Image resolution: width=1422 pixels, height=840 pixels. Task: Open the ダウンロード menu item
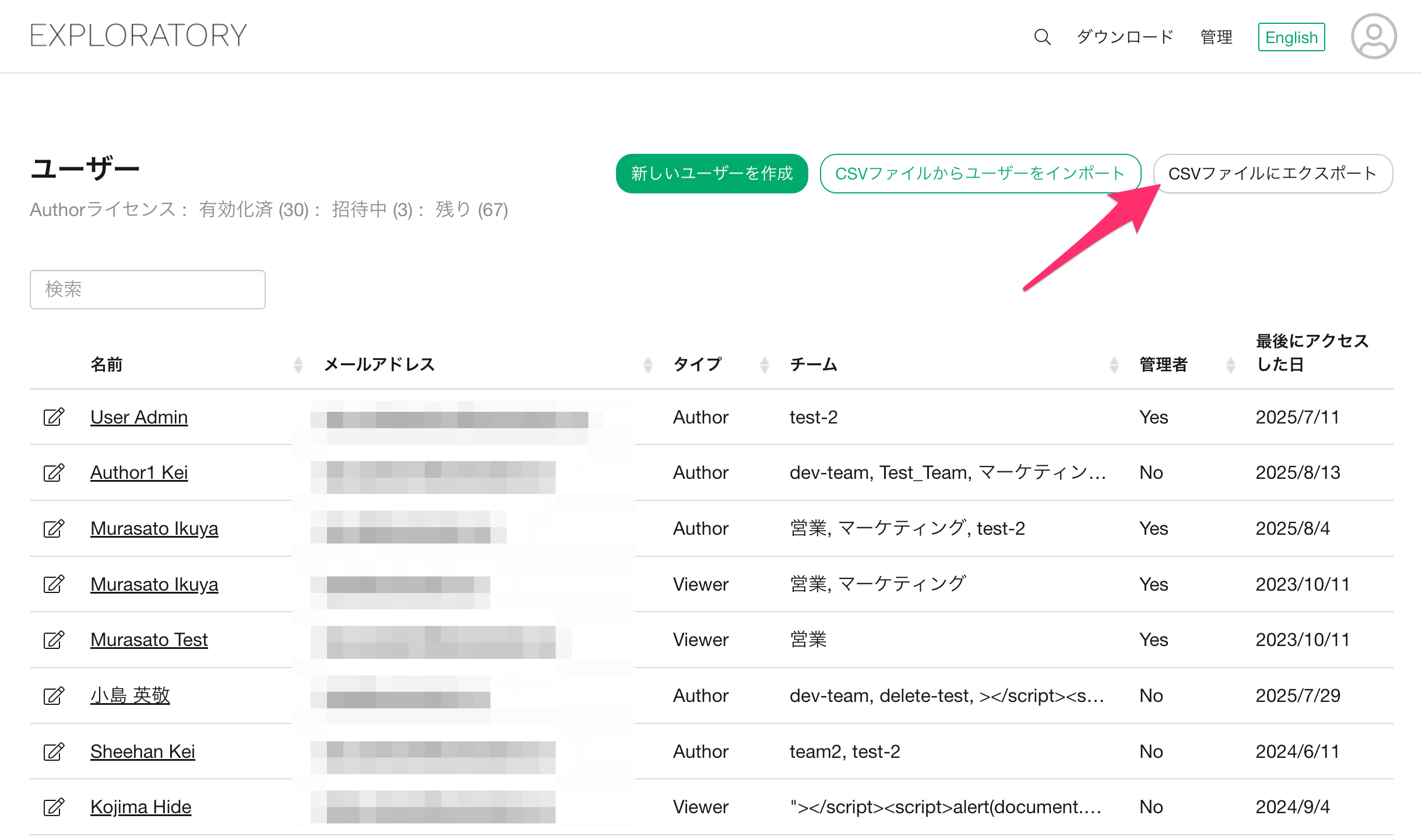coord(1124,37)
